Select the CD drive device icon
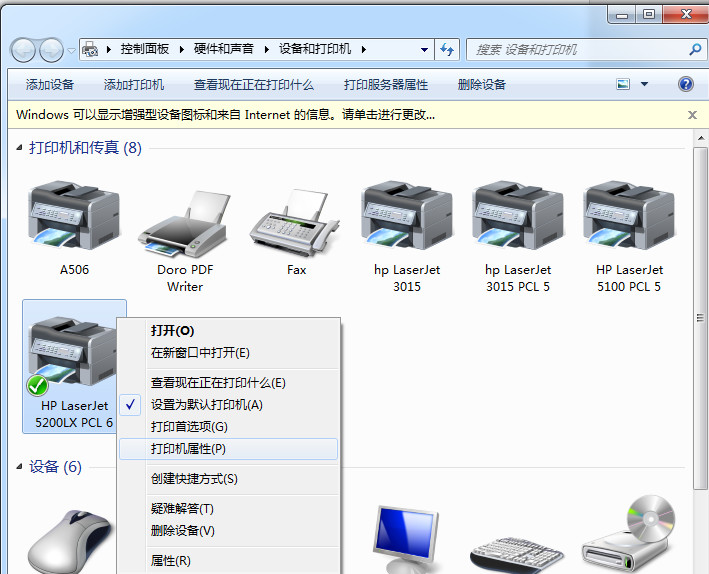Viewport: 709px width, 574px height. (x=629, y=534)
